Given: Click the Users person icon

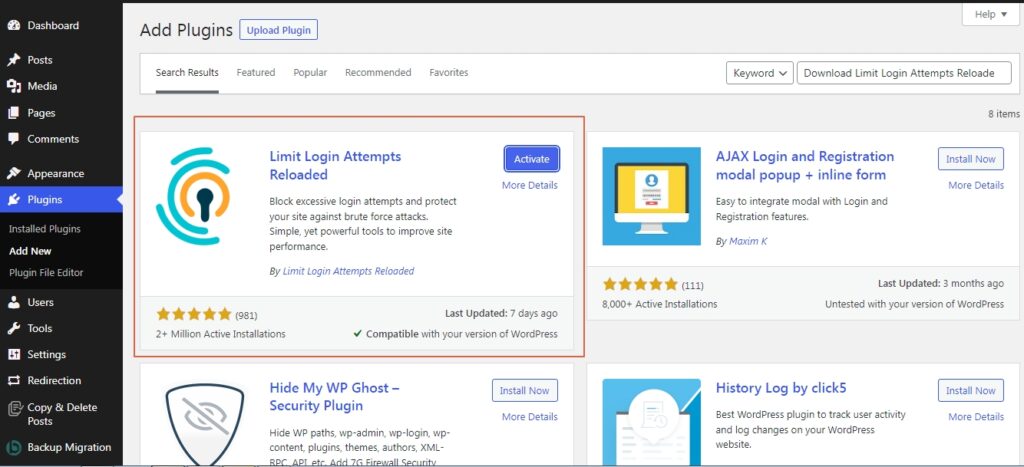Looking at the screenshot, I should click(x=14, y=302).
